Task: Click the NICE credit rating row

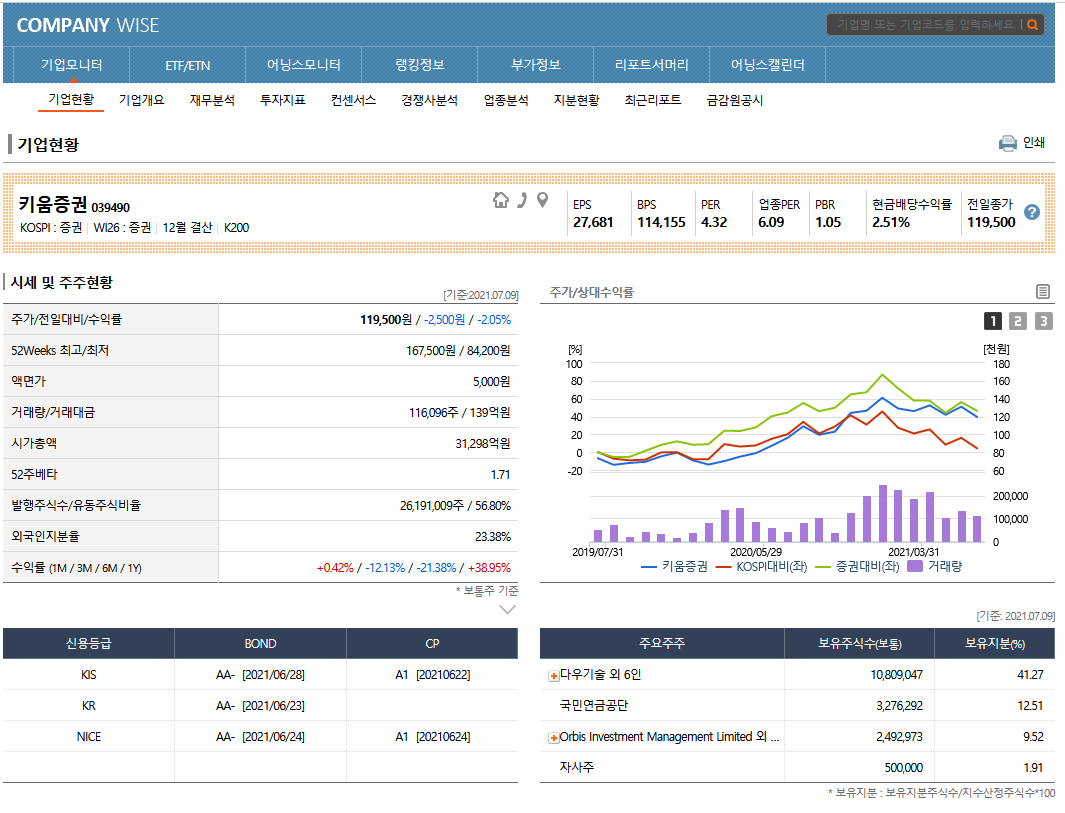Action: click(x=260, y=737)
